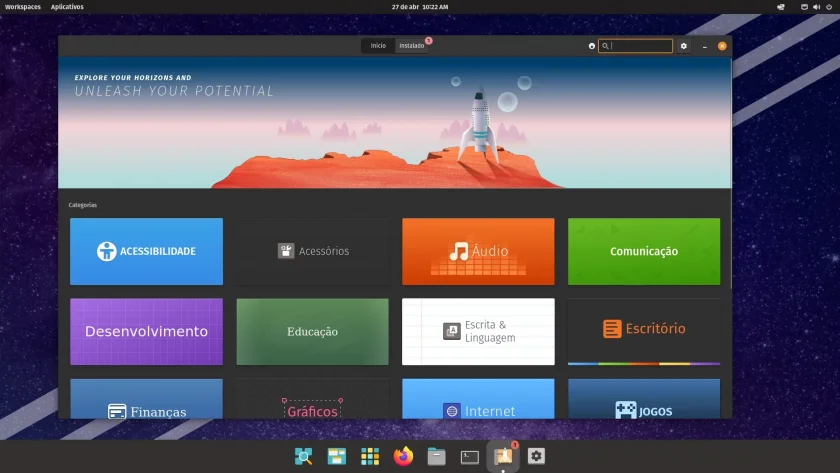Select the Acessórios category
The image size is (840, 473).
pos(312,251)
